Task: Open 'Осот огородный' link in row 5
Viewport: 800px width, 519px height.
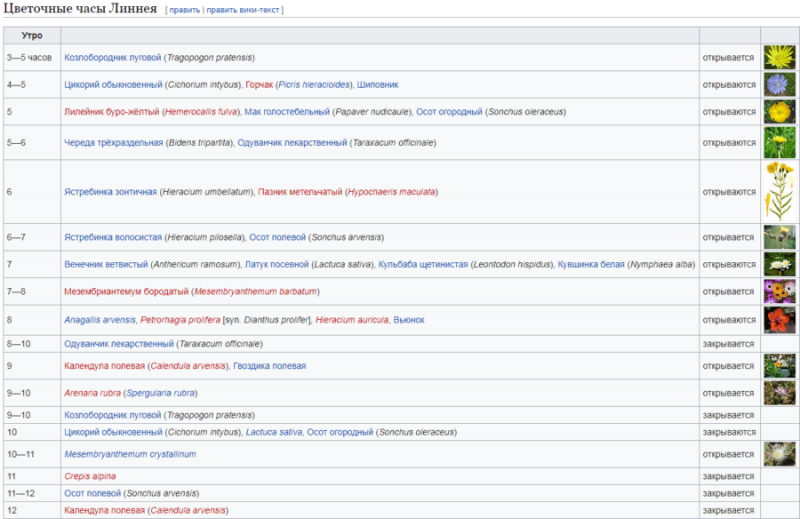Action: click(449, 112)
